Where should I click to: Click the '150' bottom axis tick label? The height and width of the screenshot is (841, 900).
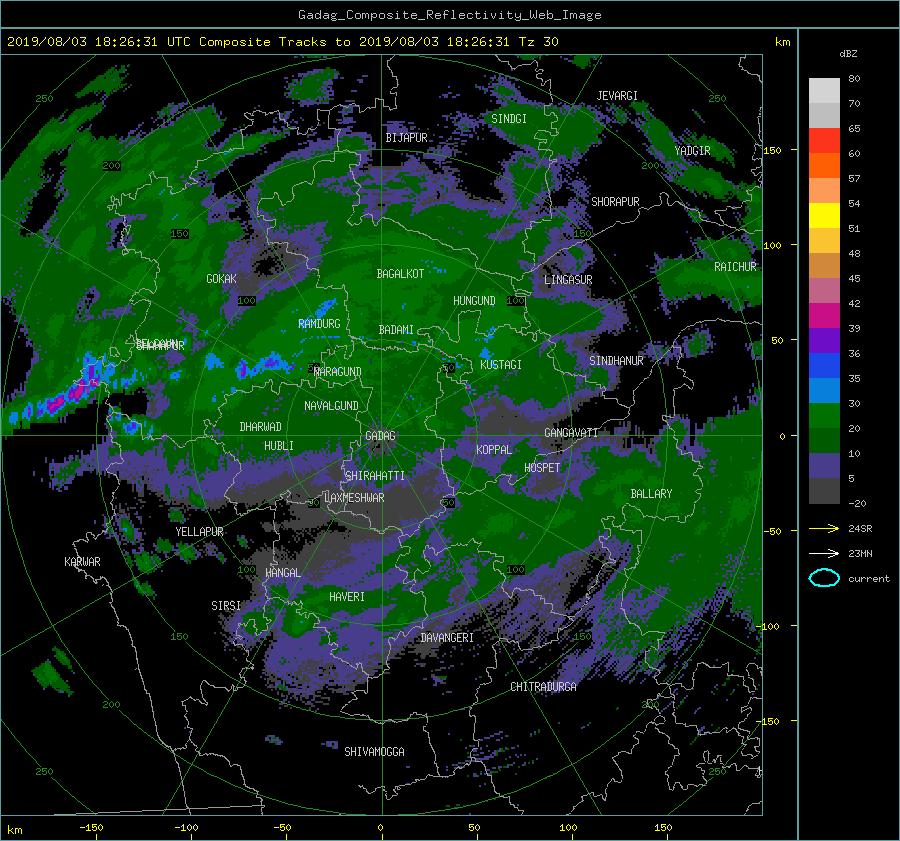tap(663, 828)
